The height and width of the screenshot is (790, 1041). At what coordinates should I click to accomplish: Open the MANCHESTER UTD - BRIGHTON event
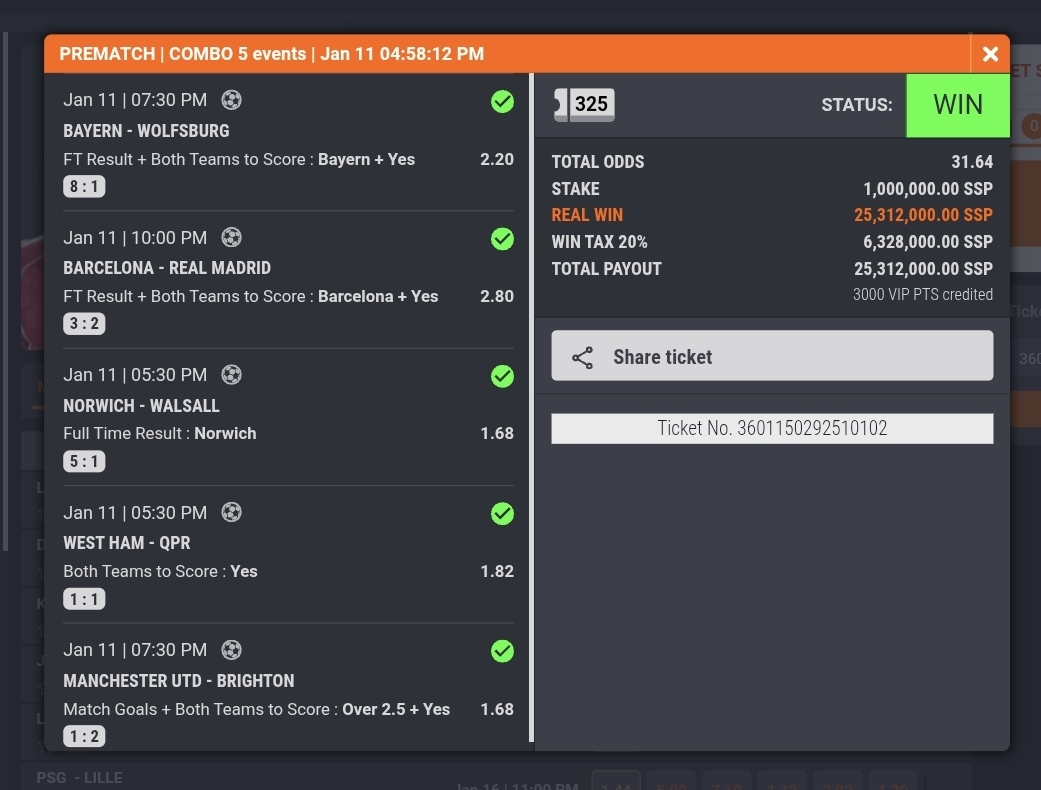[179, 681]
